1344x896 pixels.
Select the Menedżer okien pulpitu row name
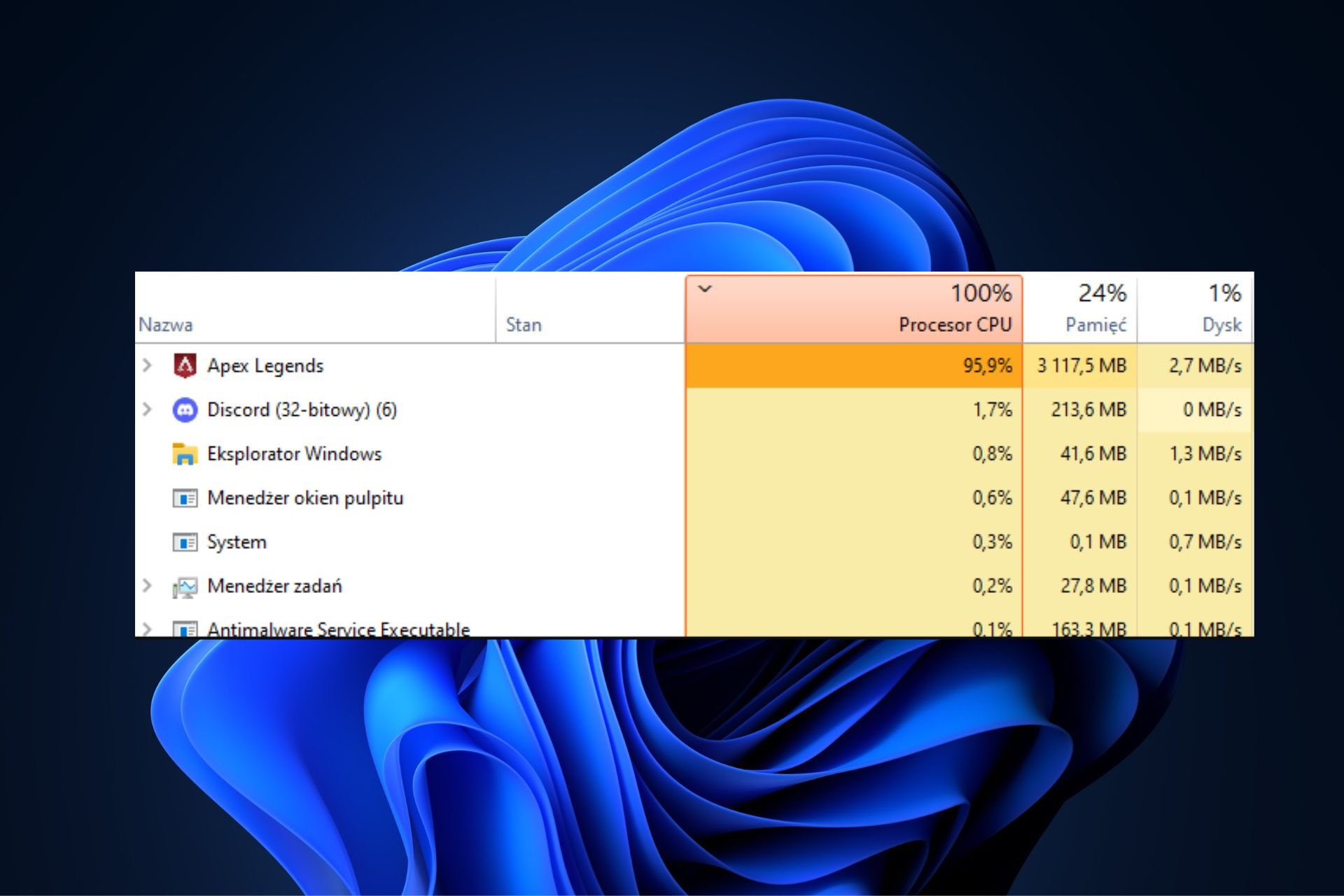tap(305, 498)
